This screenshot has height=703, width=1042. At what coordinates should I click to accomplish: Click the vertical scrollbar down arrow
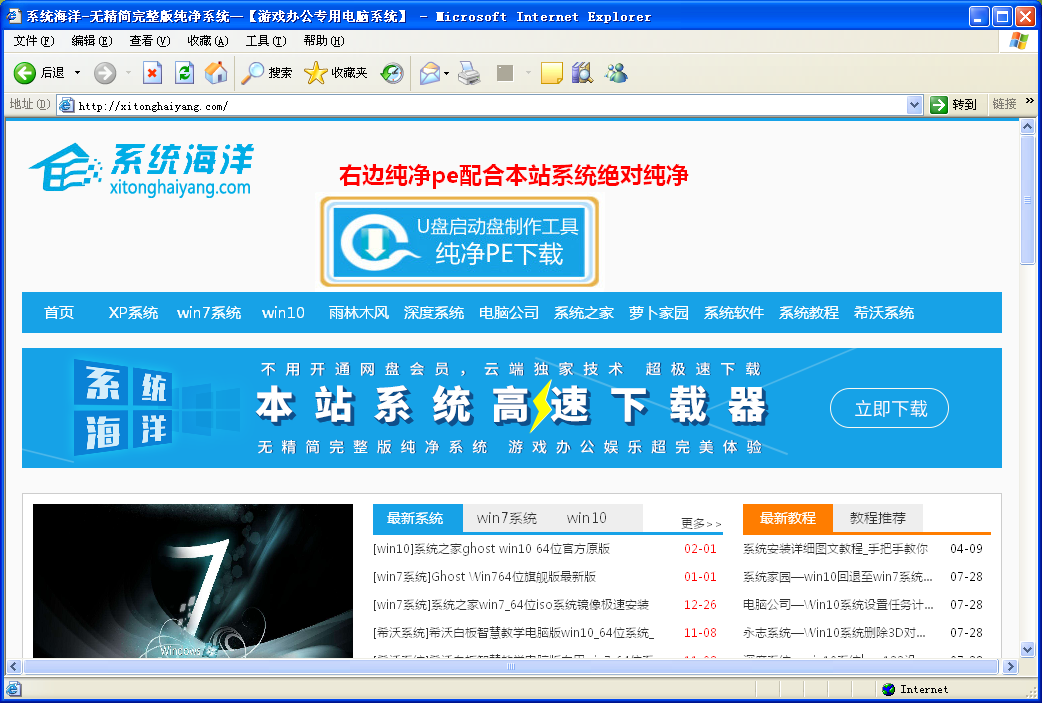[1027, 650]
